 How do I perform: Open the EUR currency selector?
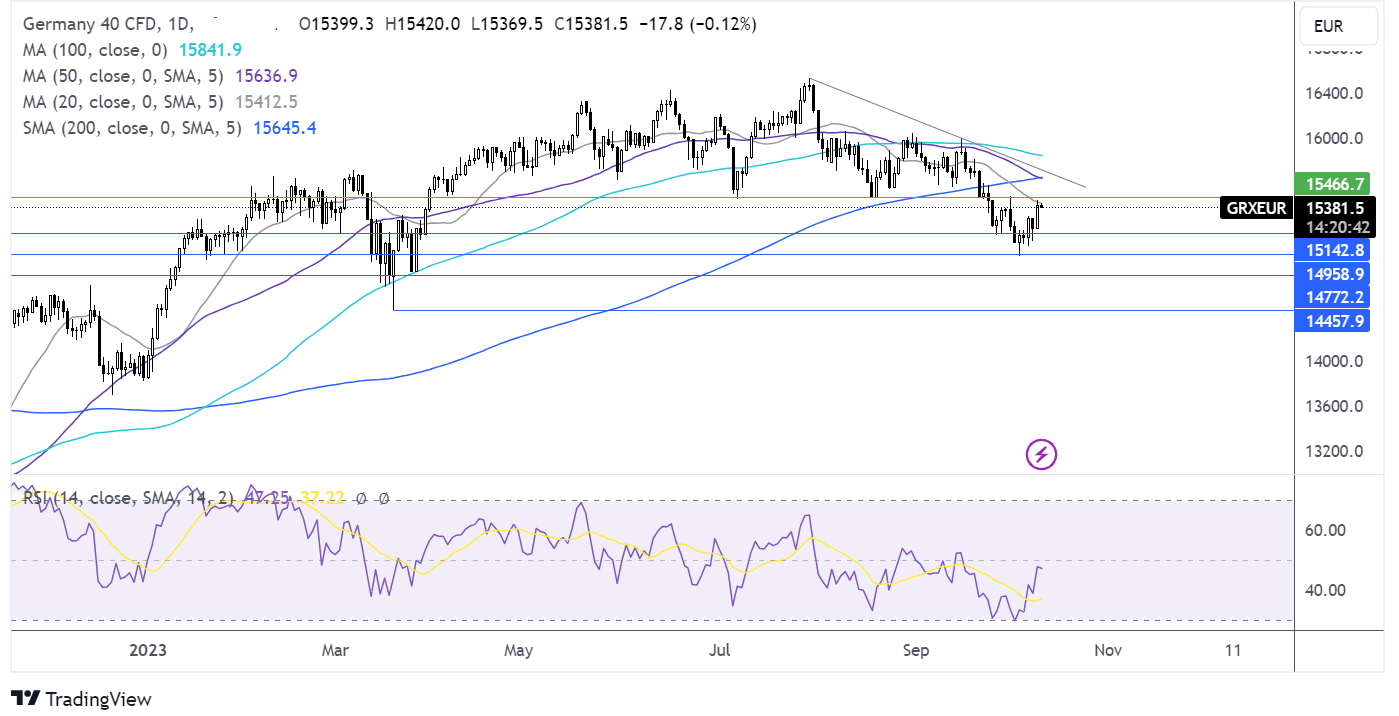(x=1339, y=26)
